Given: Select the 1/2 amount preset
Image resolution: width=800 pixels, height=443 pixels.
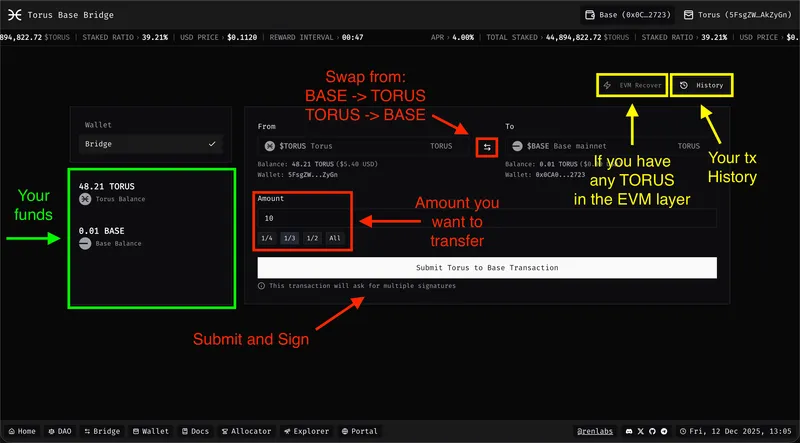Looking at the screenshot, I should click(312, 238).
